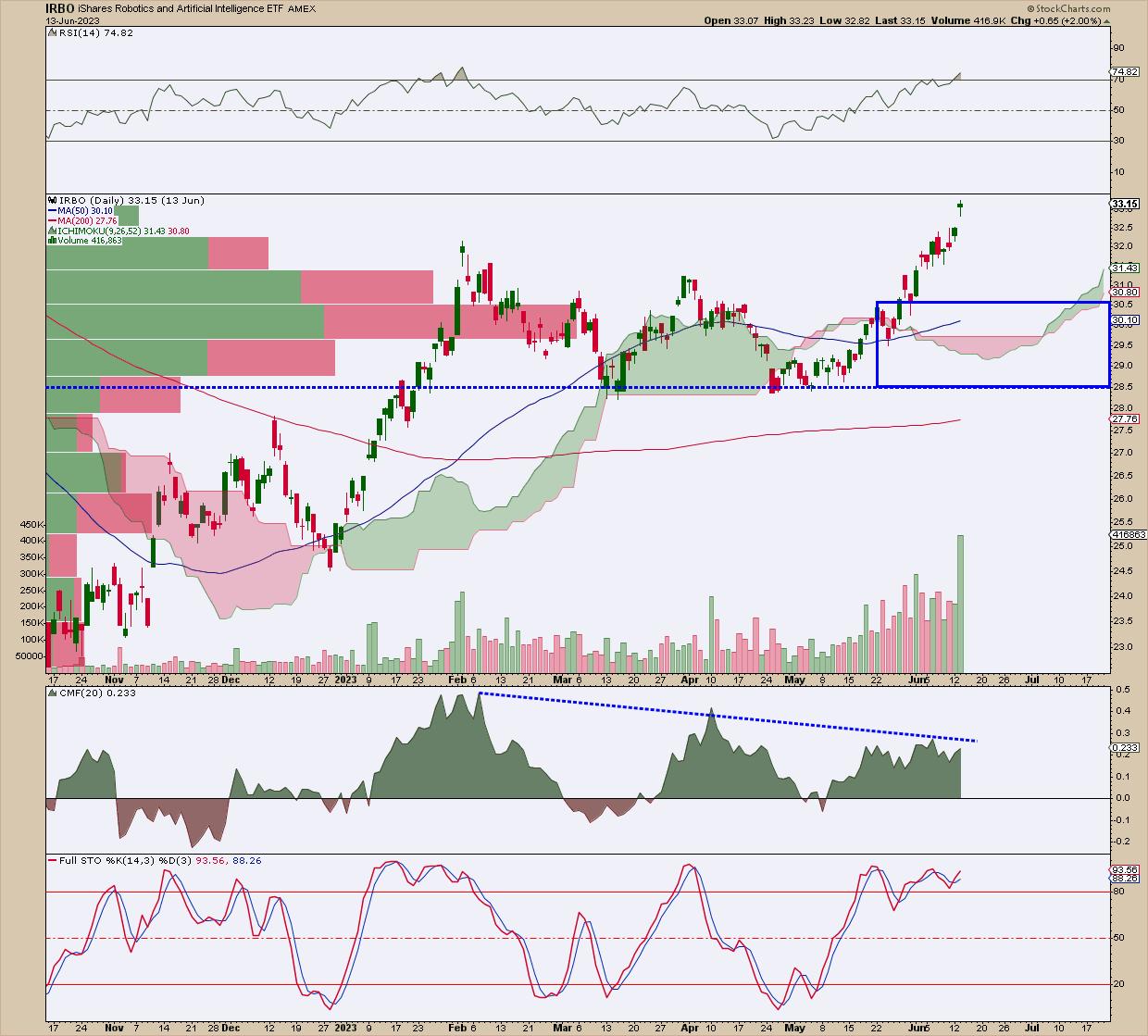Click the Chg +0.65 (+2.00%) value
Image resolution: width=1148 pixels, height=1036 pixels.
click(1054, 20)
